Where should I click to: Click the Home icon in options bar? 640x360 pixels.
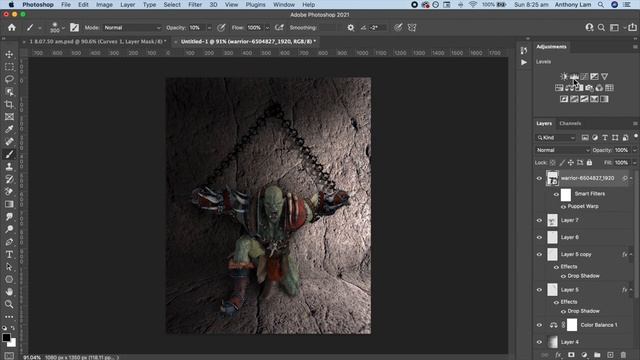[12, 27]
